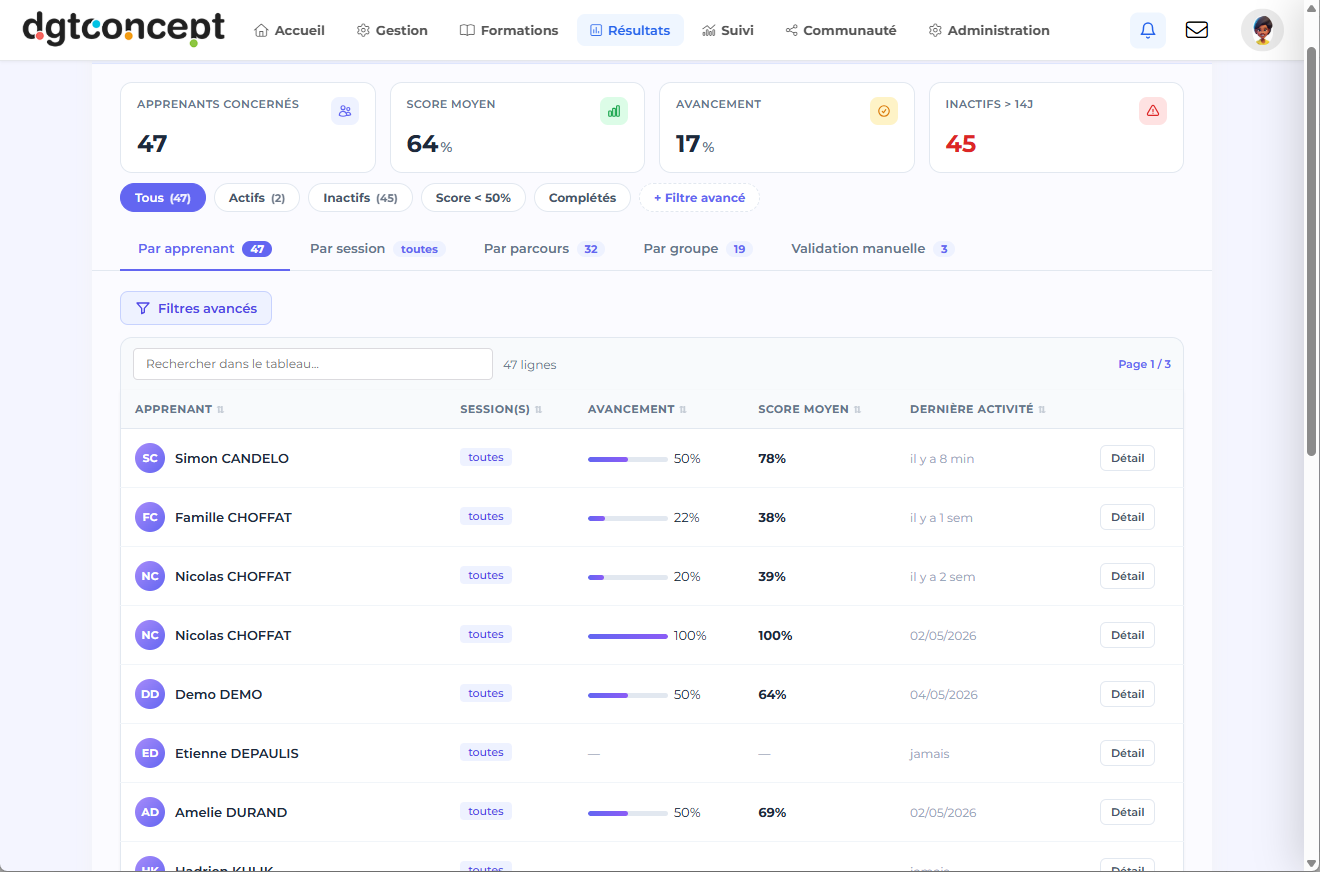Open the notifications bell icon
This screenshot has height=872, width=1320.
[1148, 30]
